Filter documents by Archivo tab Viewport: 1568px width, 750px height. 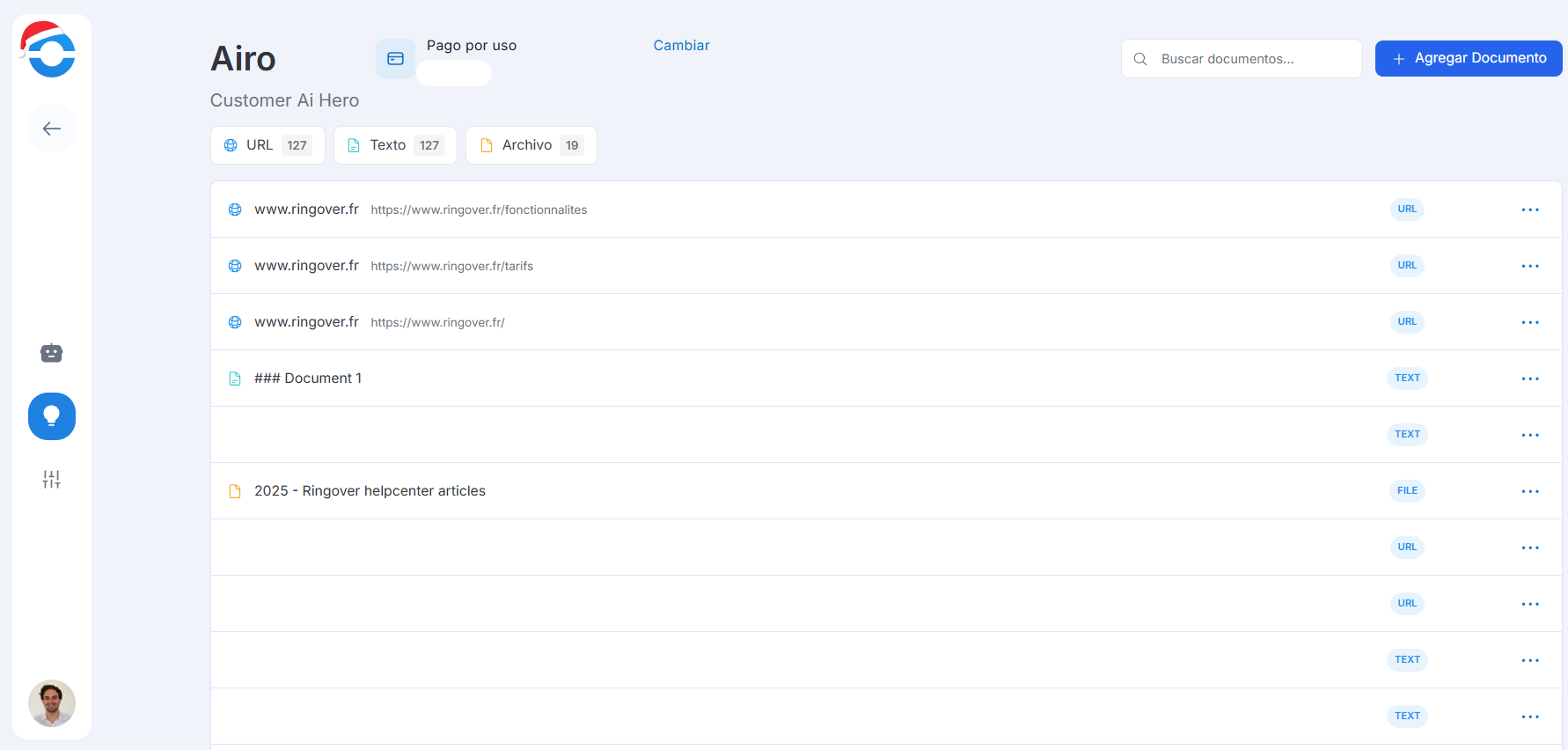pyautogui.click(x=531, y=145)
